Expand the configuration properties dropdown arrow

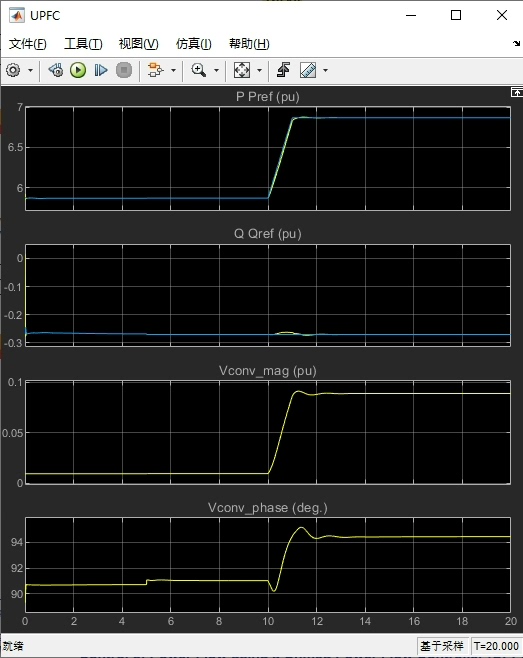(30, 70)
